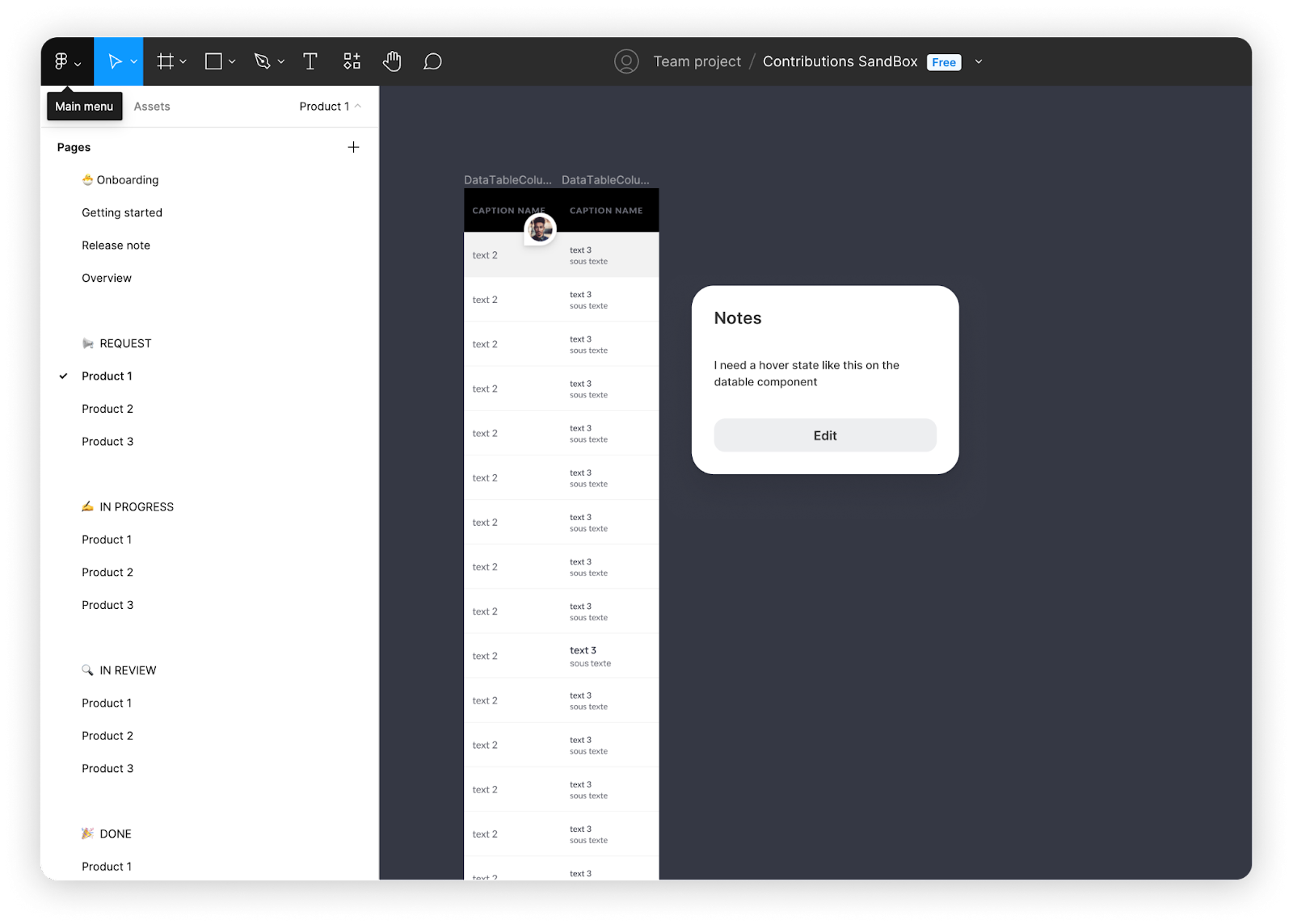
Task: Click the account avatar in the toolbar
Action: click(x=626, y=61)
